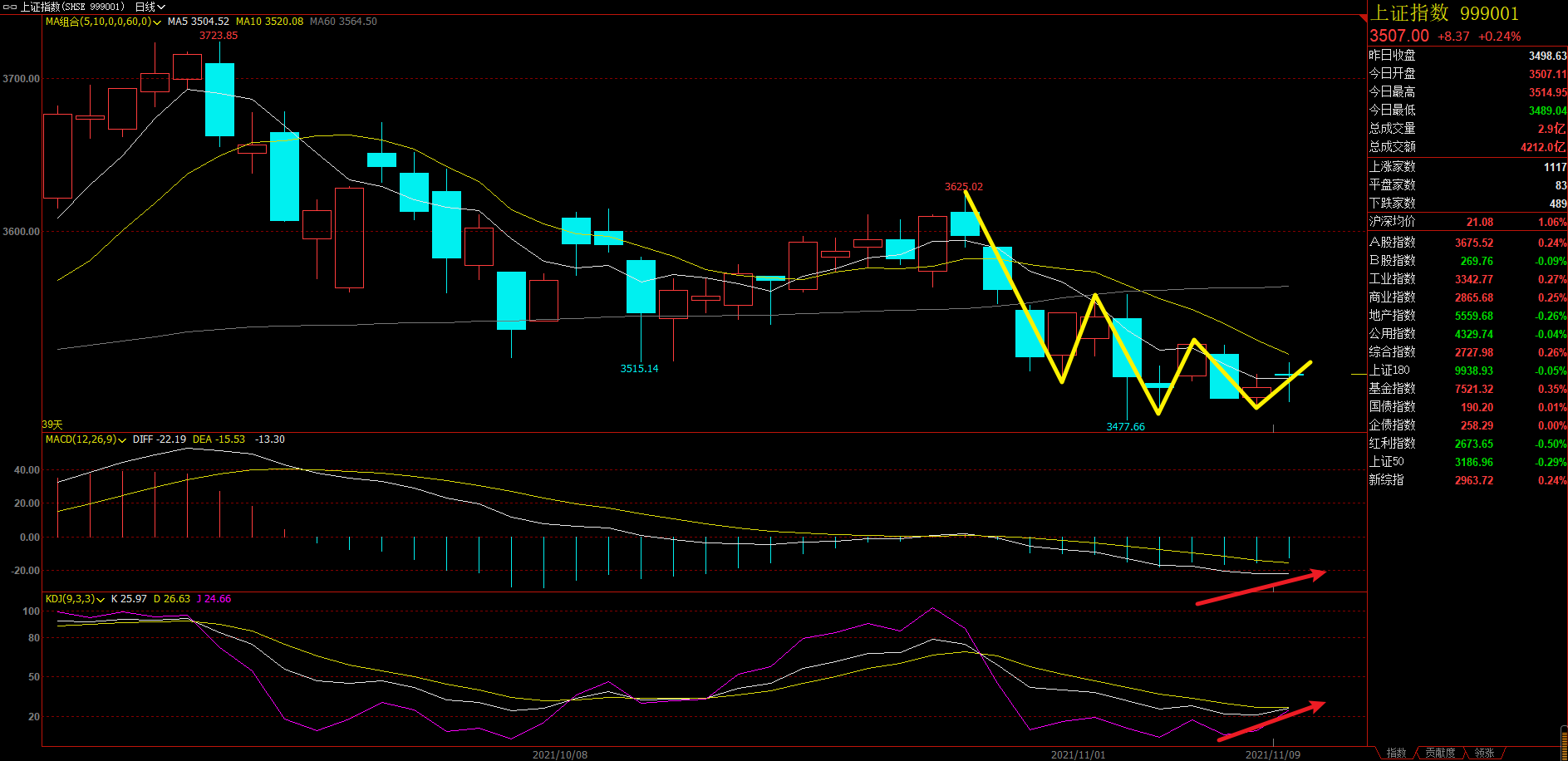The image size is (1568, 761).
Task: Click the link icon beside 上证指数 title
Action: (x=9, y=7)
